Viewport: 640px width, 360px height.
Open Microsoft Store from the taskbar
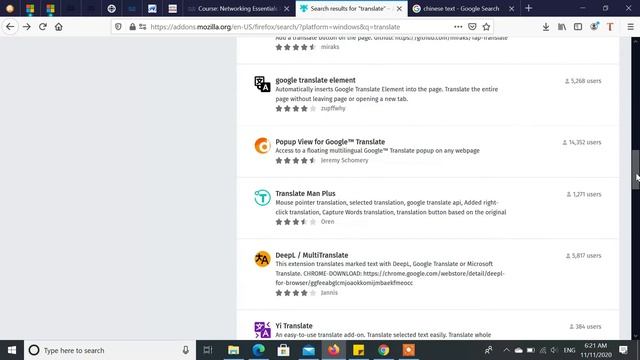pos(283,350)
